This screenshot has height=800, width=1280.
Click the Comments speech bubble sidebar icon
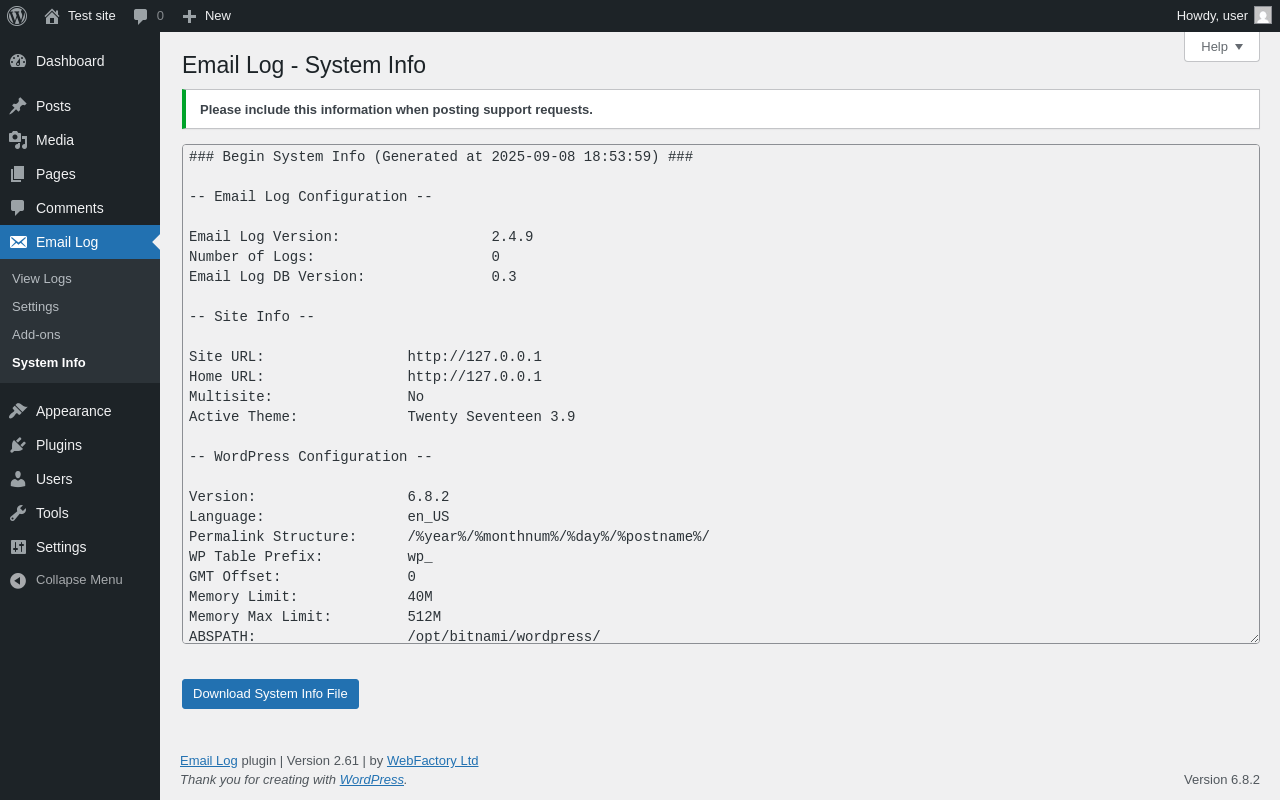coord(18,208)
